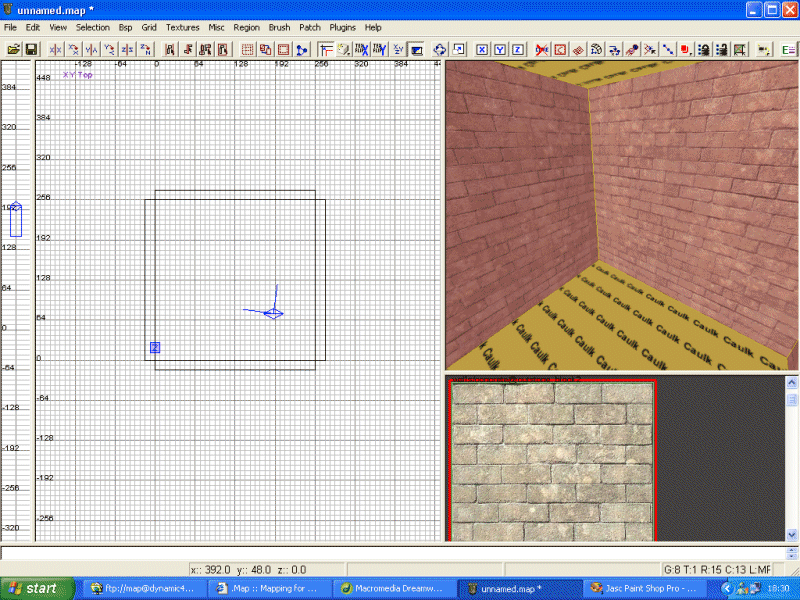Open the Bsp menu
Screen dimensions: 800x600
[126, 28]
